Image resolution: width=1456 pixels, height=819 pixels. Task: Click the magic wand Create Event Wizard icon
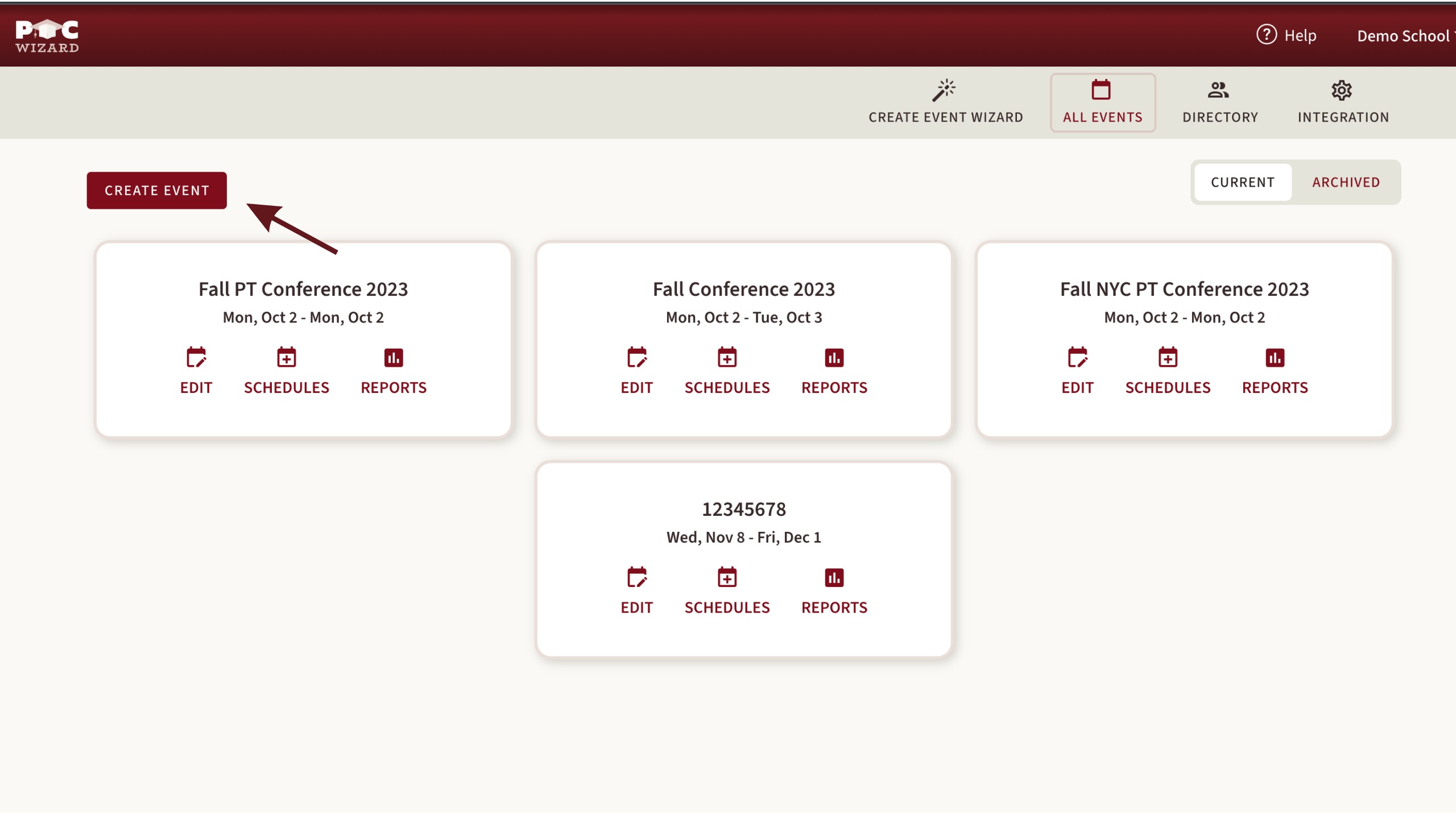[945, 90]
